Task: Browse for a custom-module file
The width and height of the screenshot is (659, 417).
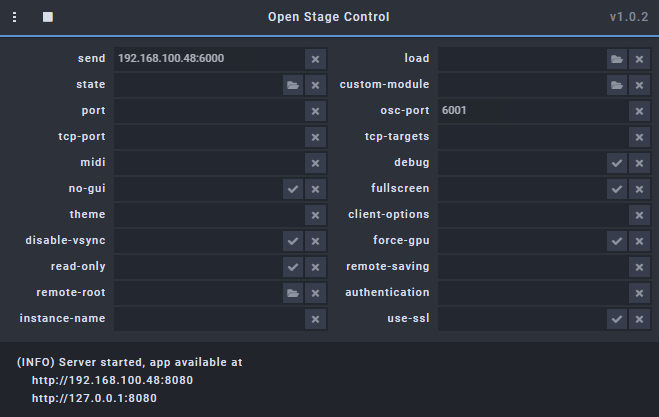Action: point(617,85)
